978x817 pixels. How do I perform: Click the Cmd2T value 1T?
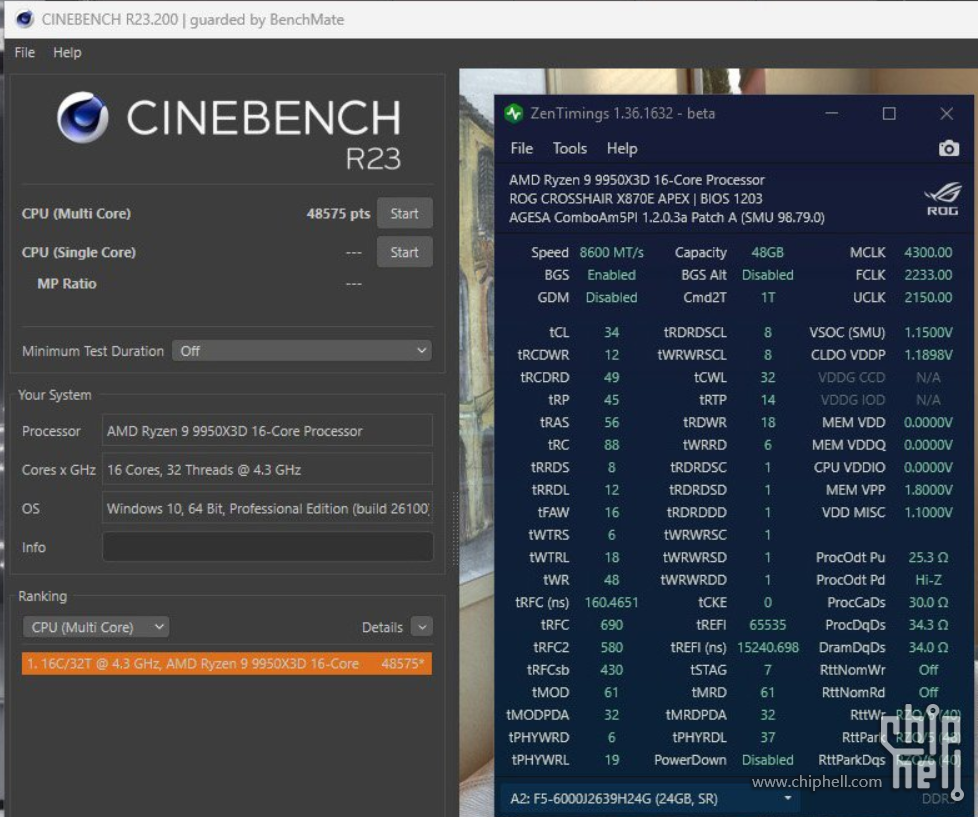point(767,297)
